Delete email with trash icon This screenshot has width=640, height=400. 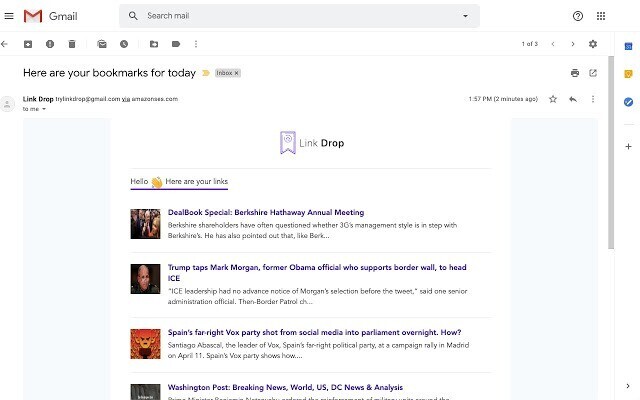pos(72,44)
